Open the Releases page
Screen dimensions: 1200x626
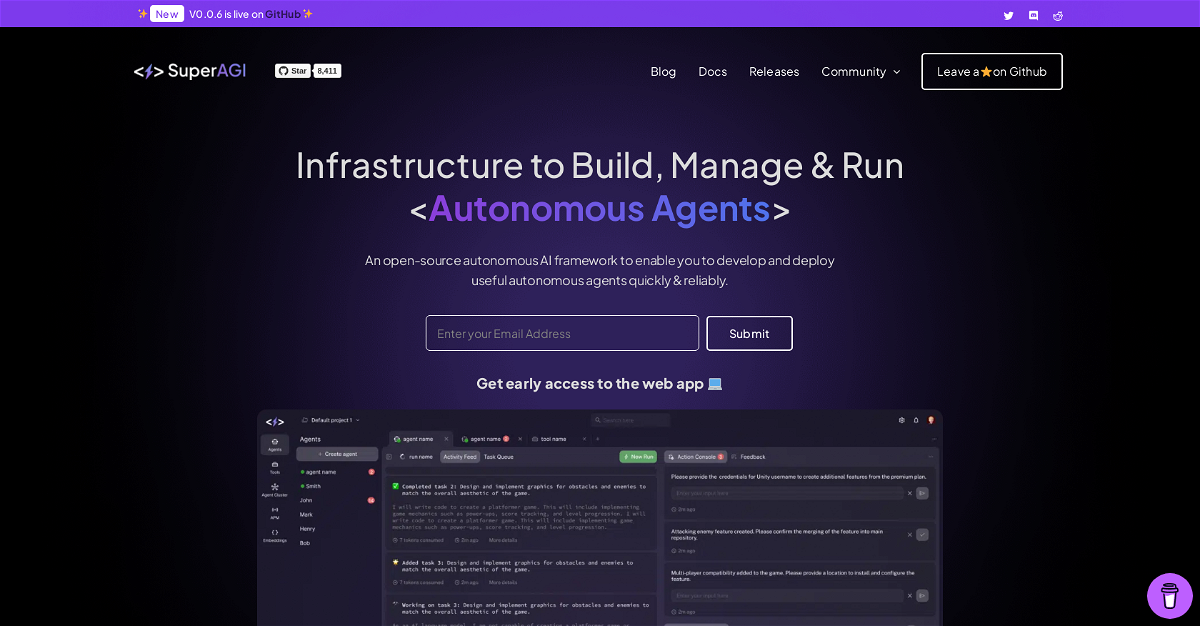[774, 72]
